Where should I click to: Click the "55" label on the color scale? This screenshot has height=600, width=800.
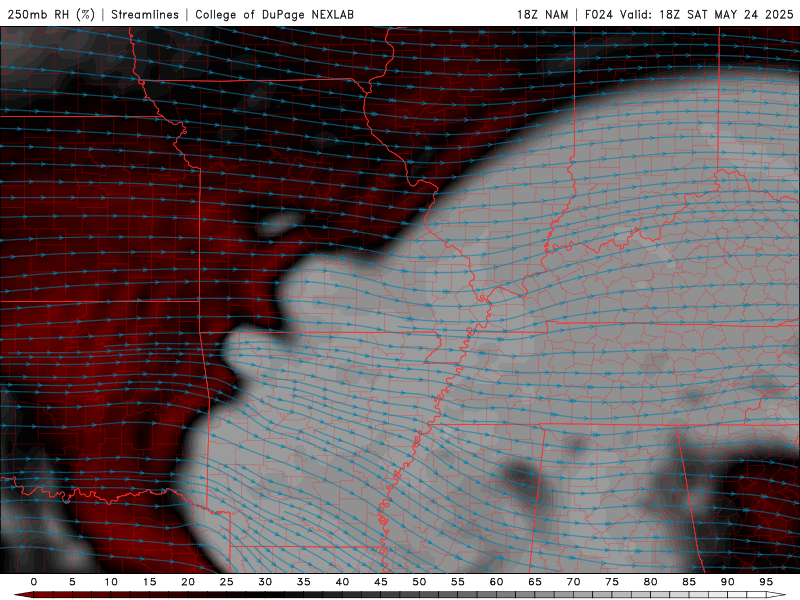point(458,582)
